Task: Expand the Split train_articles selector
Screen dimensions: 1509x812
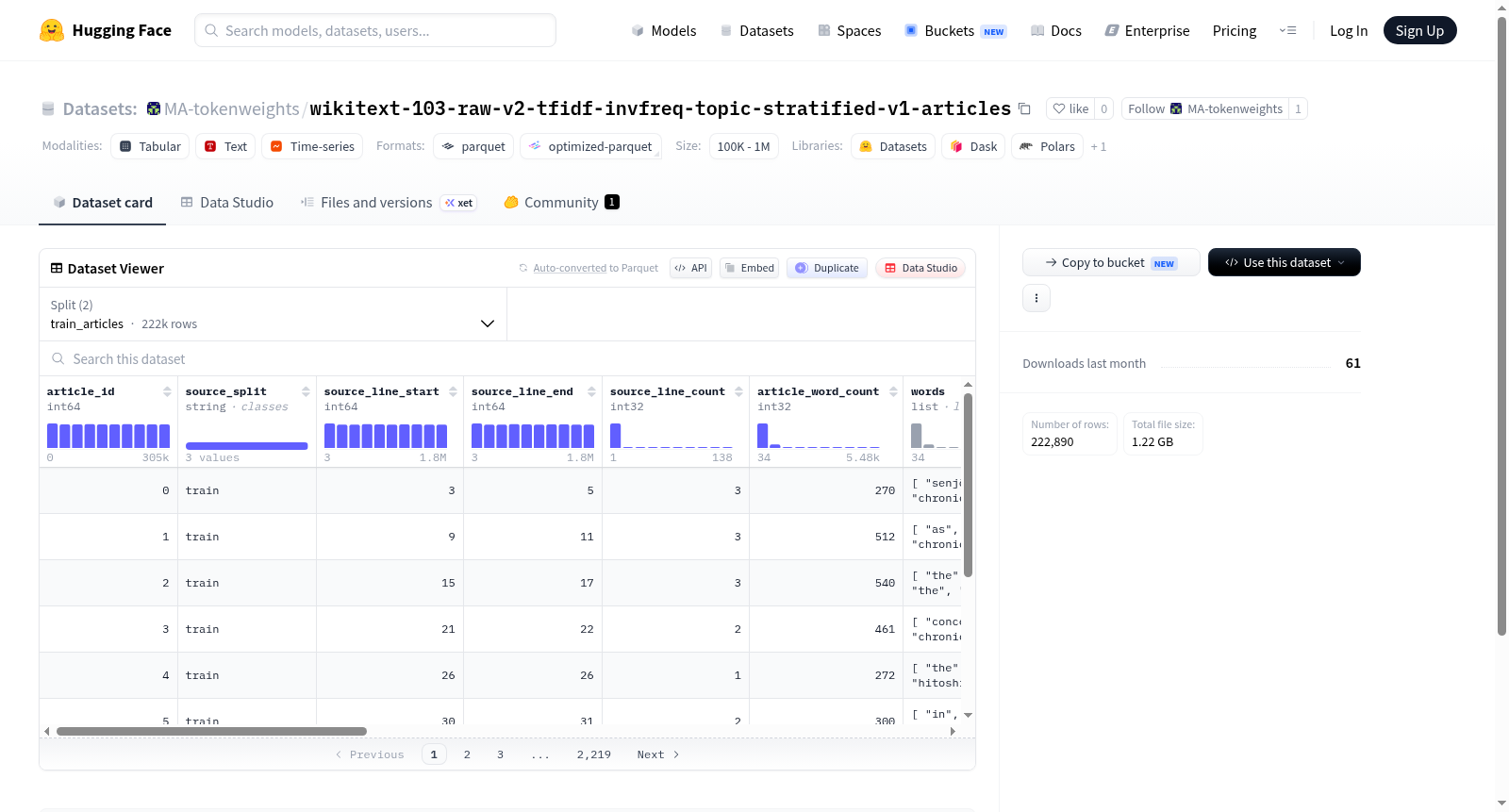Action: (x=273, y=314)
